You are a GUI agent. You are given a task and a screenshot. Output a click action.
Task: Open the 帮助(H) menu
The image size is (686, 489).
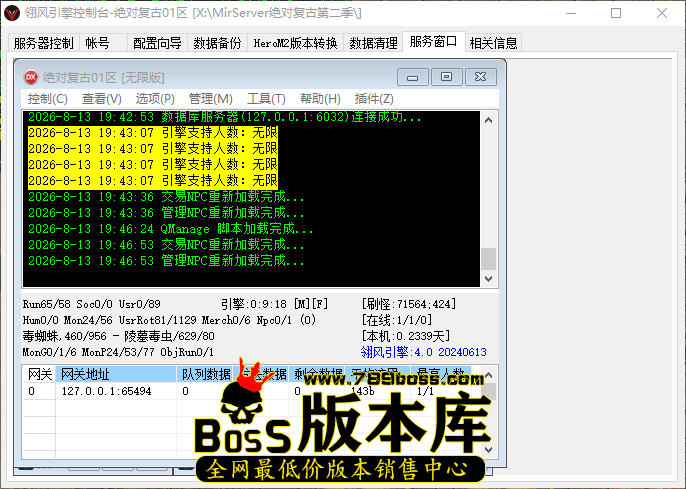tap(320, 99)
